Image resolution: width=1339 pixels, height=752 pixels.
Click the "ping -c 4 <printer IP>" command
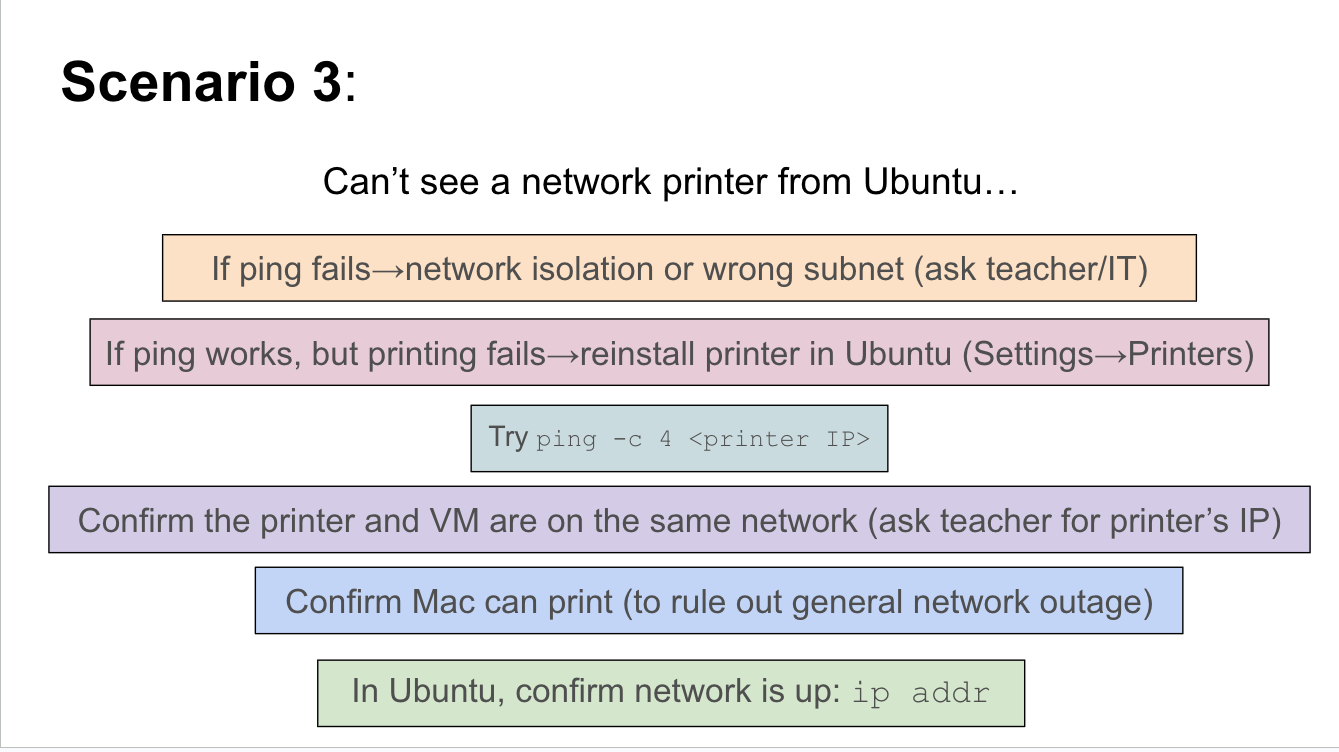[703, 439]
